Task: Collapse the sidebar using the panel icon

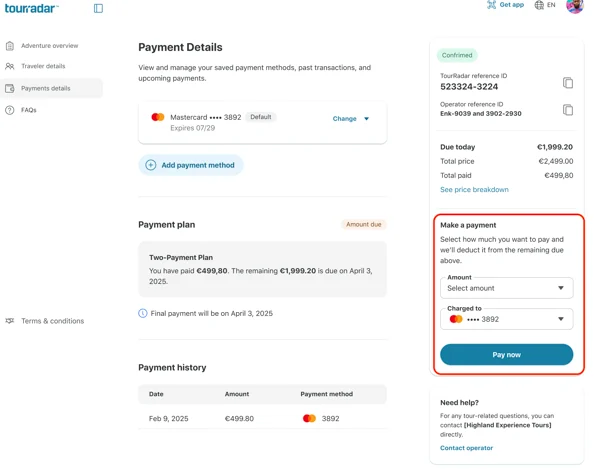Action: (x=98, y=8)
